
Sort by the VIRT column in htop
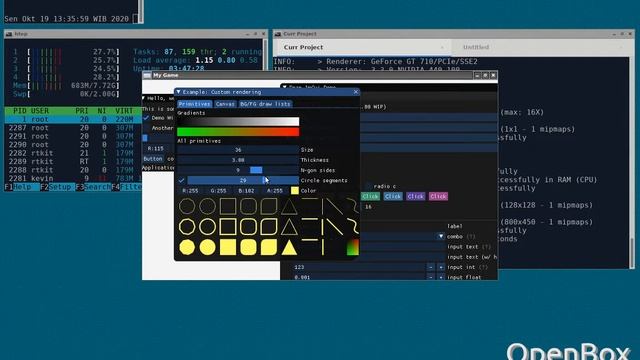coord(124,111)
